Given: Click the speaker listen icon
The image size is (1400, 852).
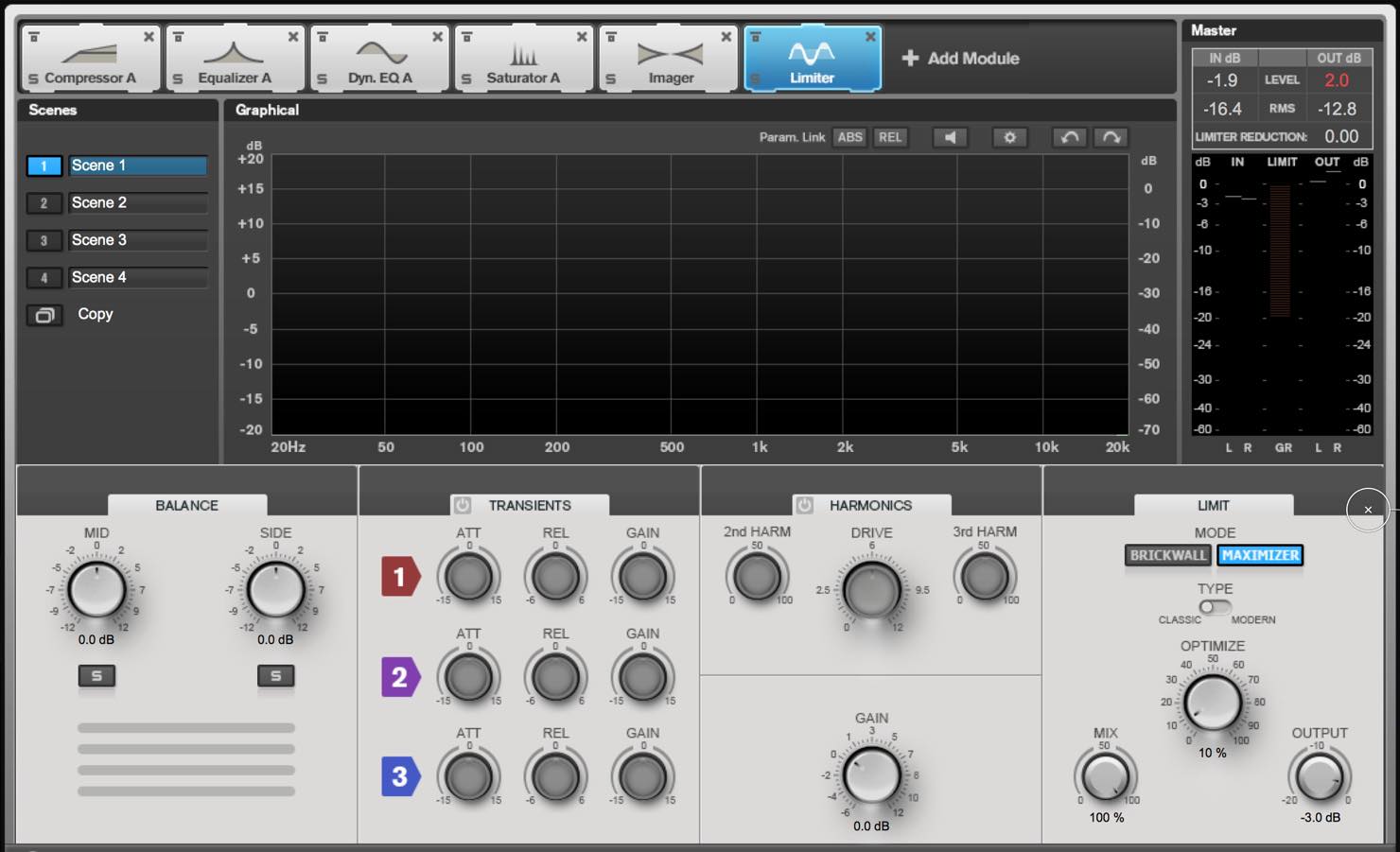Looking at the screenshot, I should tap(950, 137).
